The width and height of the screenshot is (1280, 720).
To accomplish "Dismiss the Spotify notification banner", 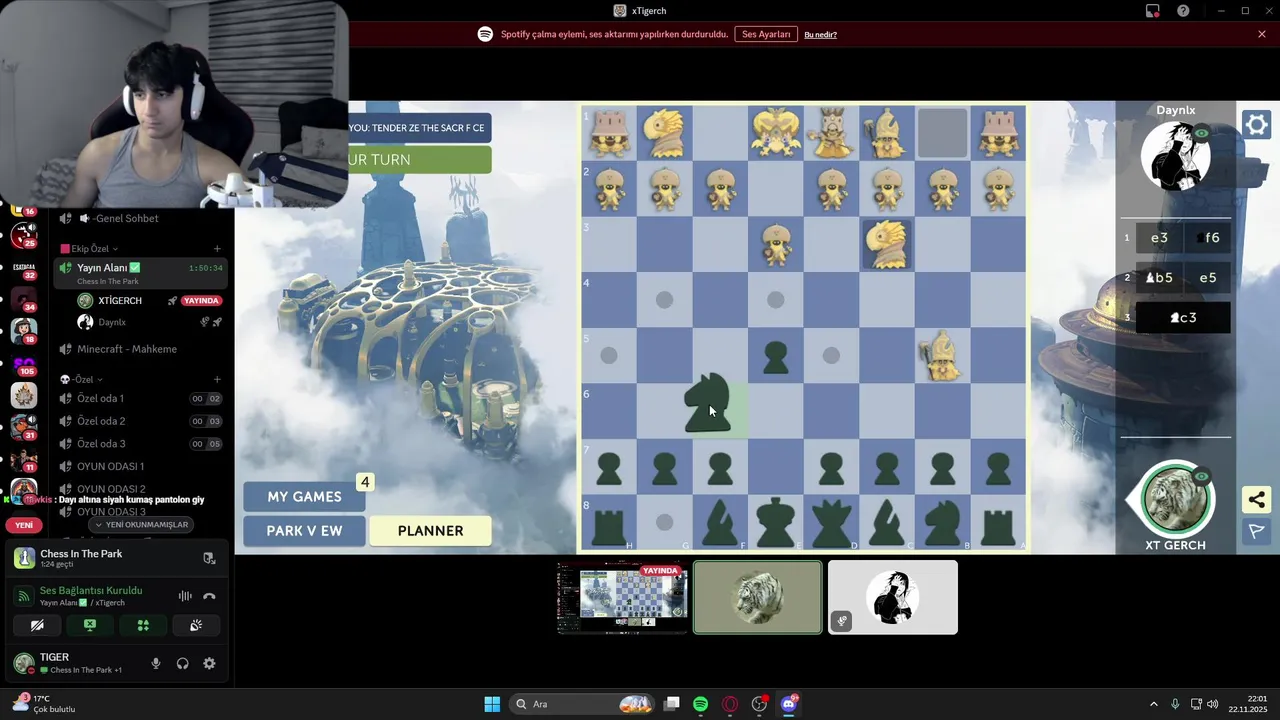I will tap(1262, 34).
